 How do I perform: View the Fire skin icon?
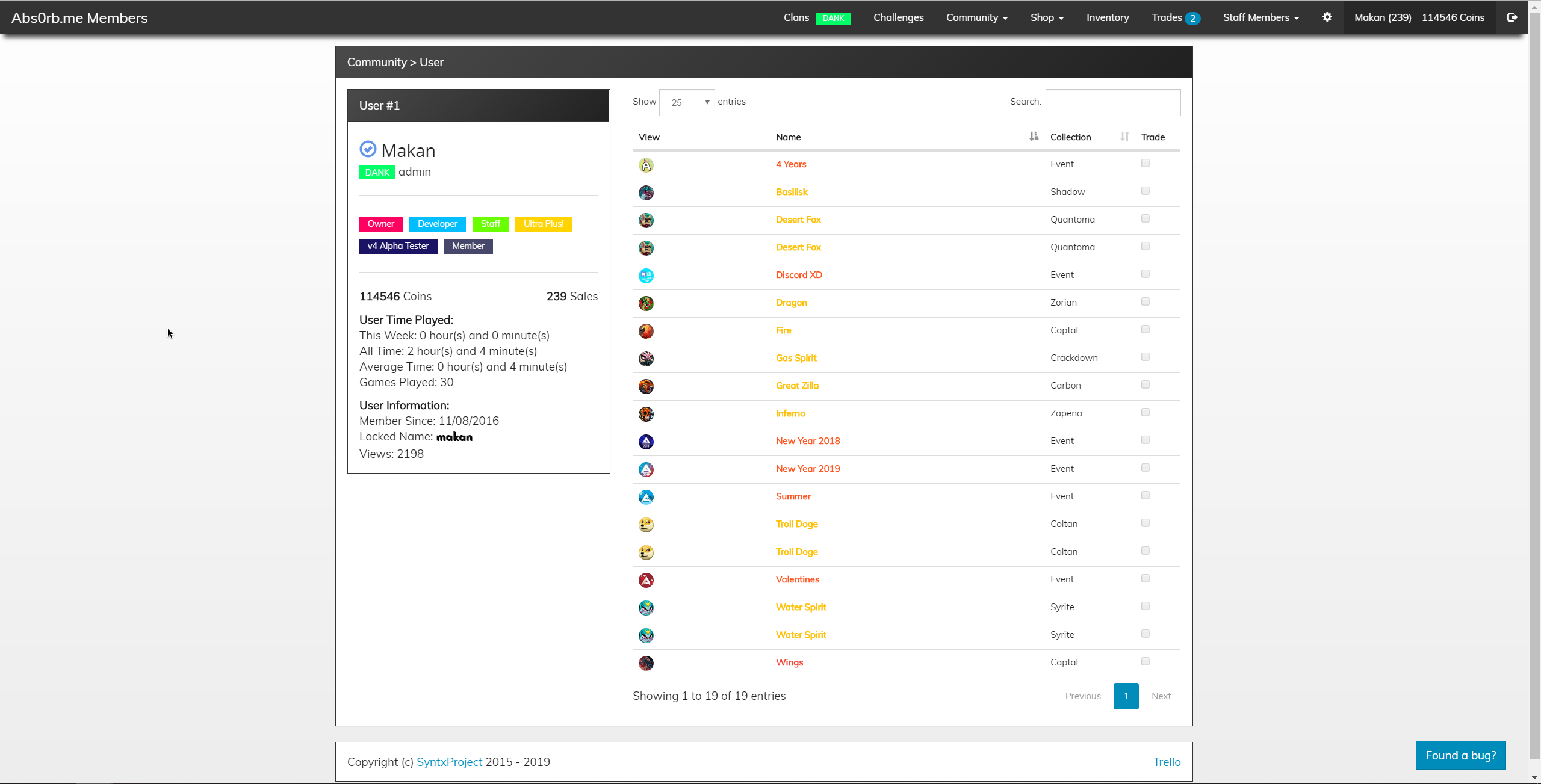(646, 331)
